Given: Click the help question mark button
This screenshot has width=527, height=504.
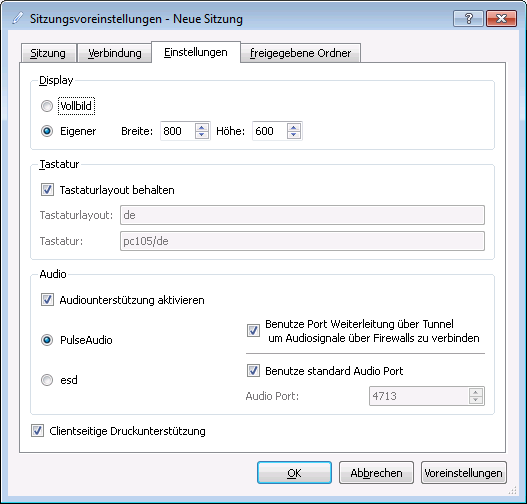Looking at the screenshot, I should point(468,18).
